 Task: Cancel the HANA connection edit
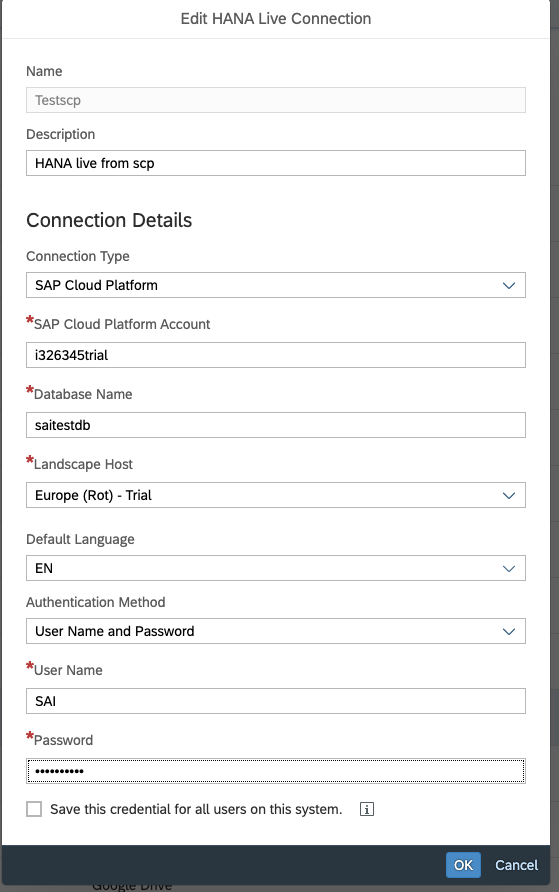point(516,865)
